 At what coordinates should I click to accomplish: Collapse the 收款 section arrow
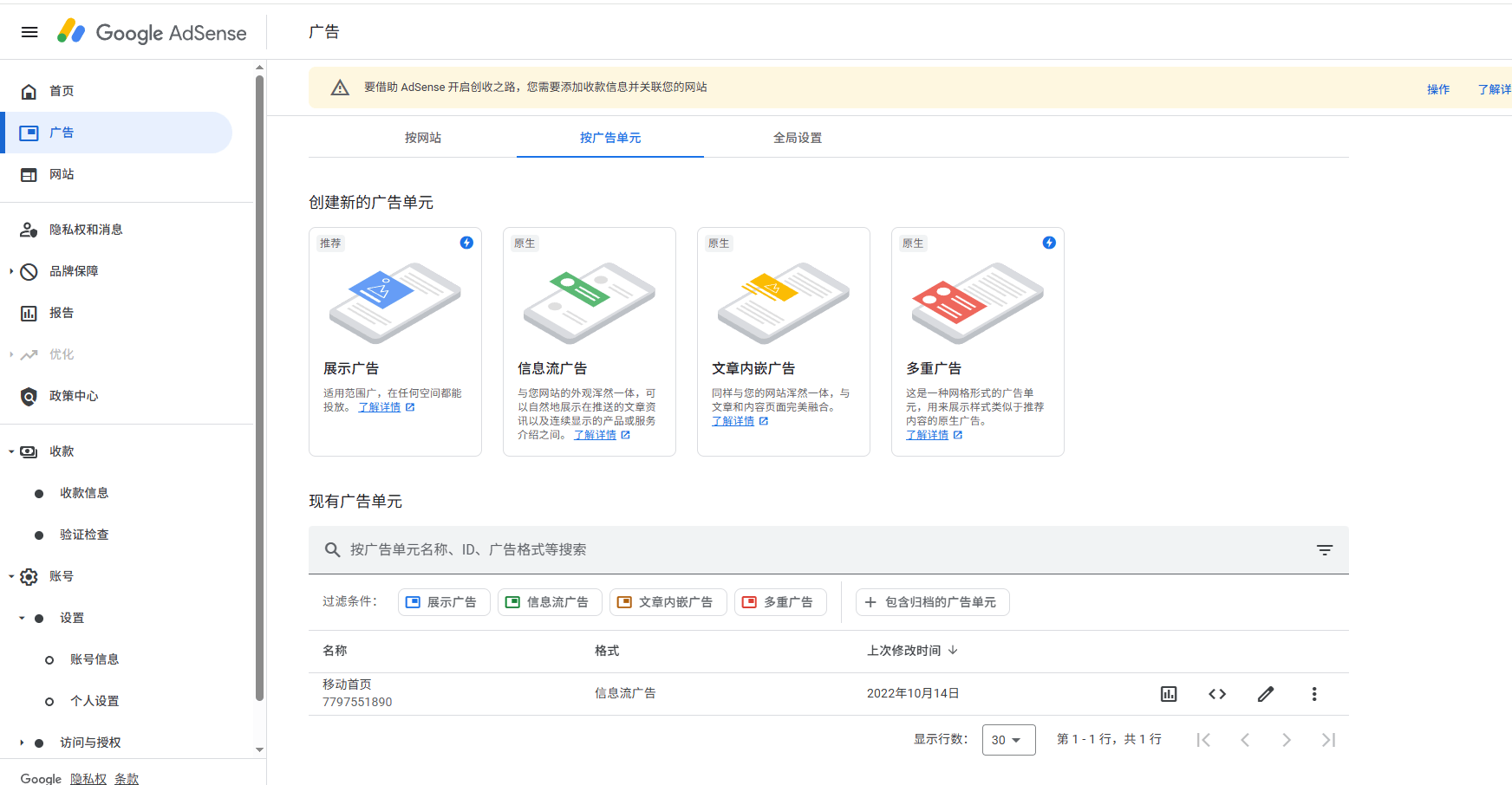[11, 451]
